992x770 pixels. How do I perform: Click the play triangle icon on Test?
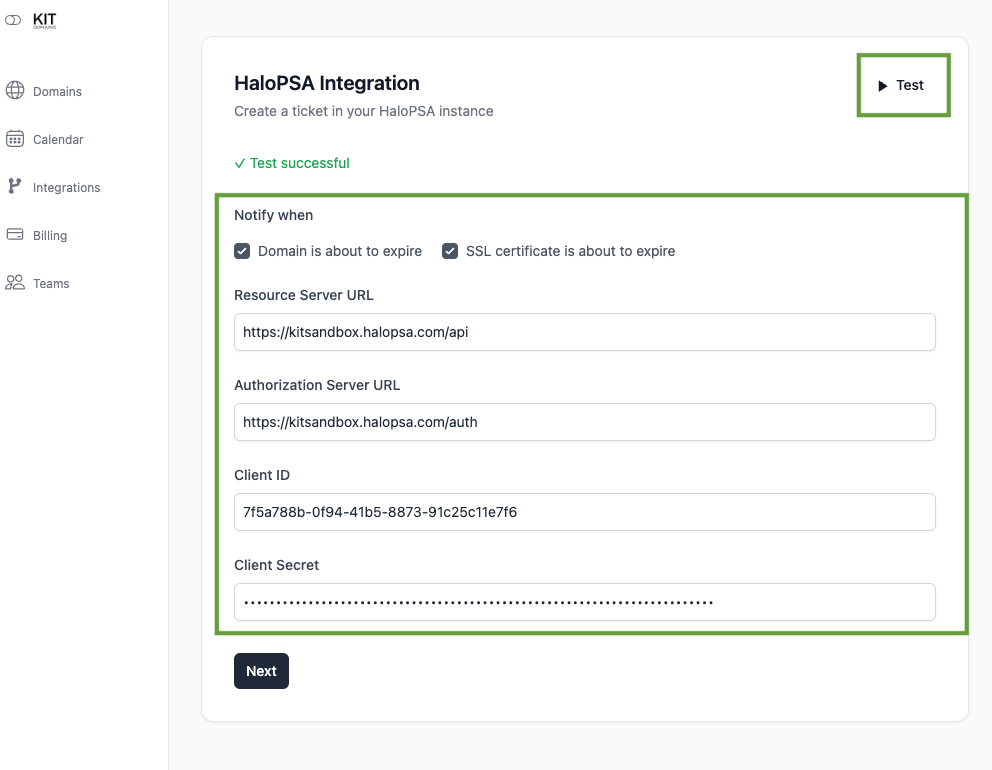[883, 86]
